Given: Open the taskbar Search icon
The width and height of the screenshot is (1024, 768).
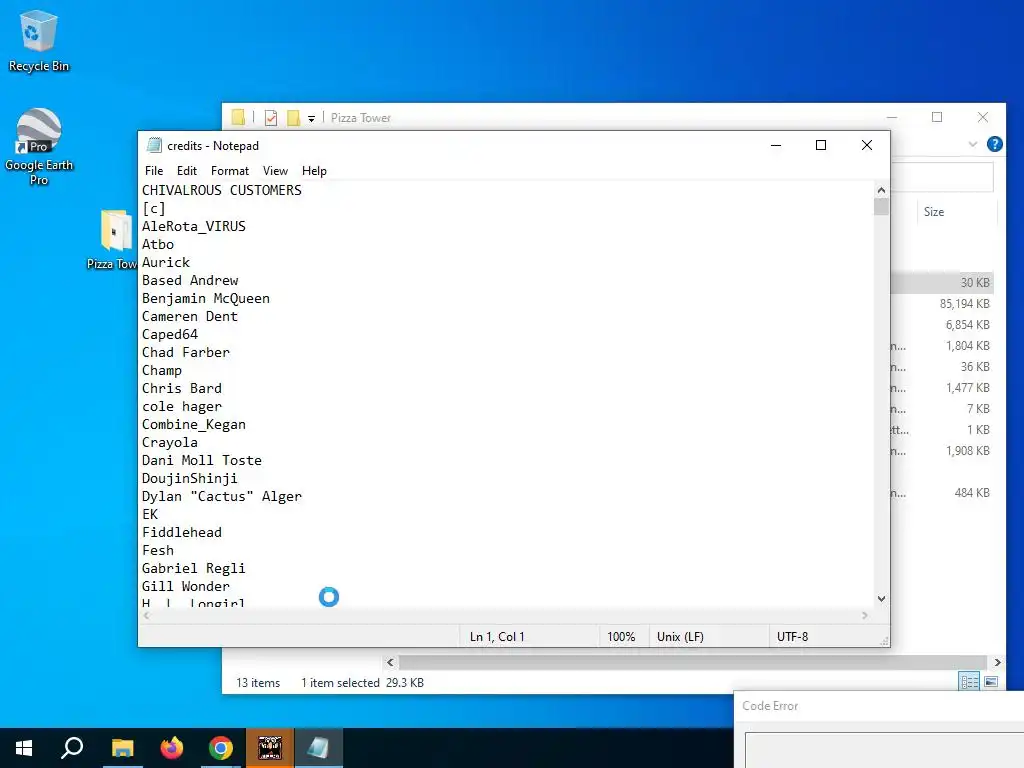Looking at the screenshot, I should pyautogui.click(x=72, y=748).
